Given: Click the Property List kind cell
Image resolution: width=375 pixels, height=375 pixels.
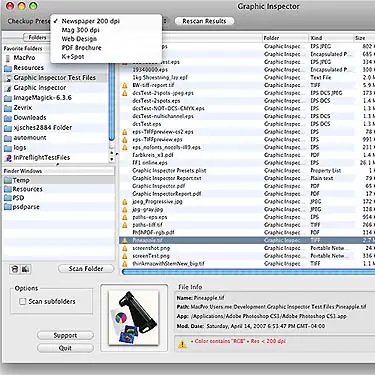Looking at the screenshot, I should [x=326, y=171].
